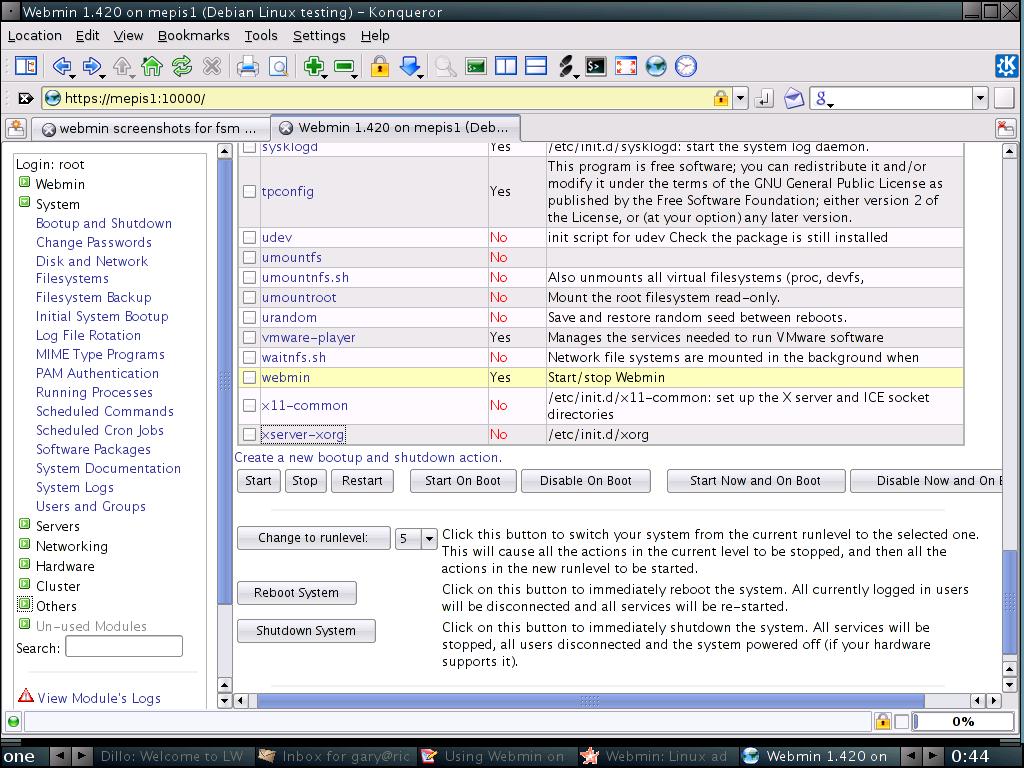The image size is (1024, 768).
Task: Split view top/bottom icon
Action: 536,66
